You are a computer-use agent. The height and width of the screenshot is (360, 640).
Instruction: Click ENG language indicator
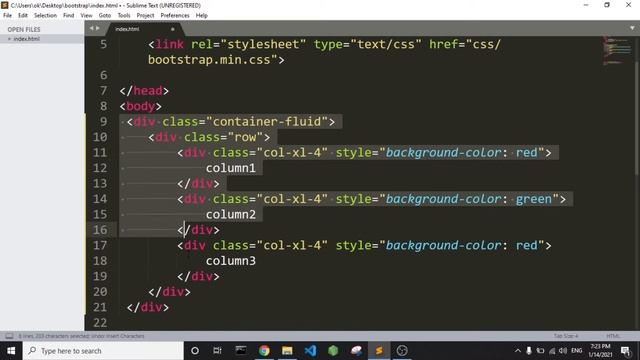(x=577, y=351)
